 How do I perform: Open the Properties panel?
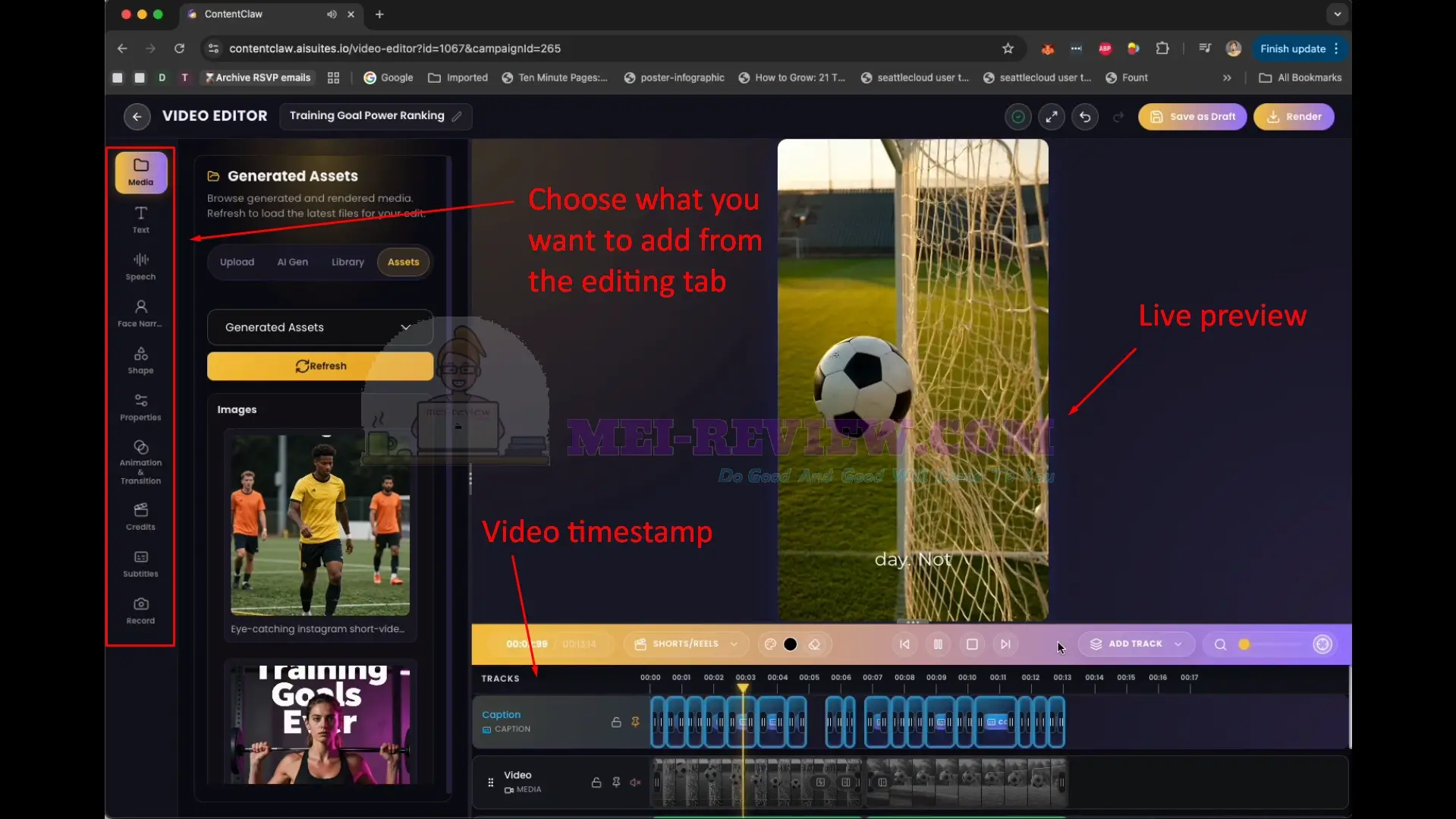[140, 408]
